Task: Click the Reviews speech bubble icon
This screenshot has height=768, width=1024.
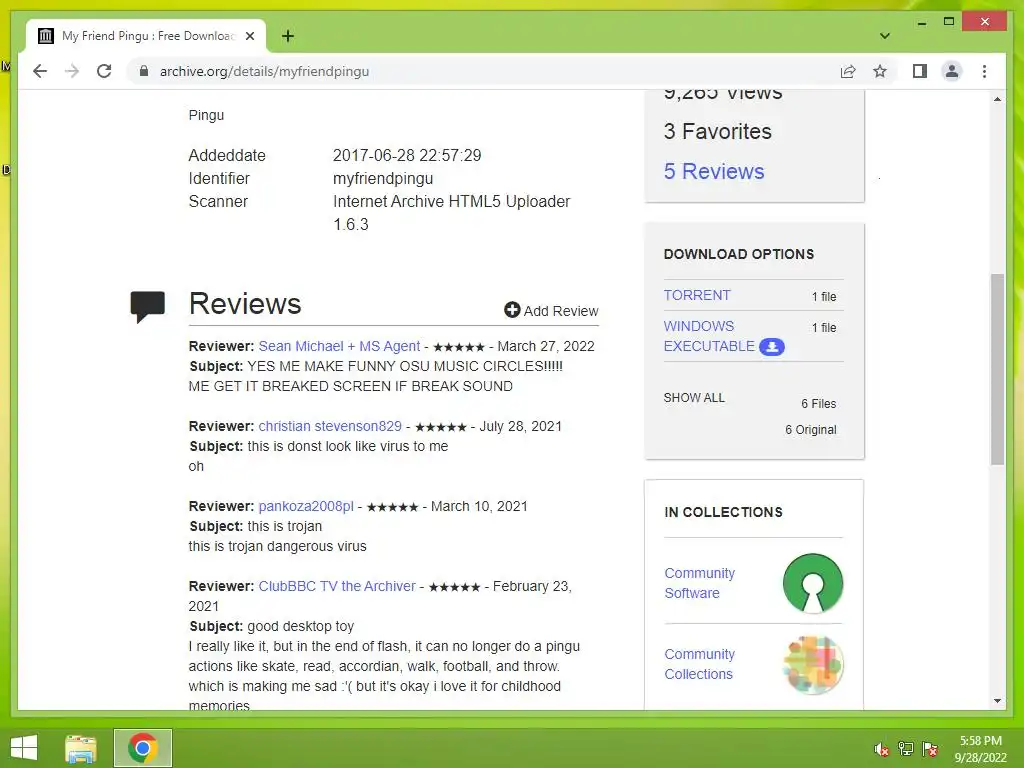Action: click(148, 306)
